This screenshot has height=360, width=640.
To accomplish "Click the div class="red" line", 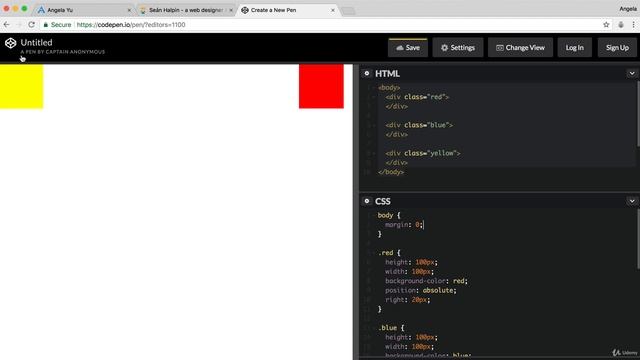I will click(x=417, y=97).
